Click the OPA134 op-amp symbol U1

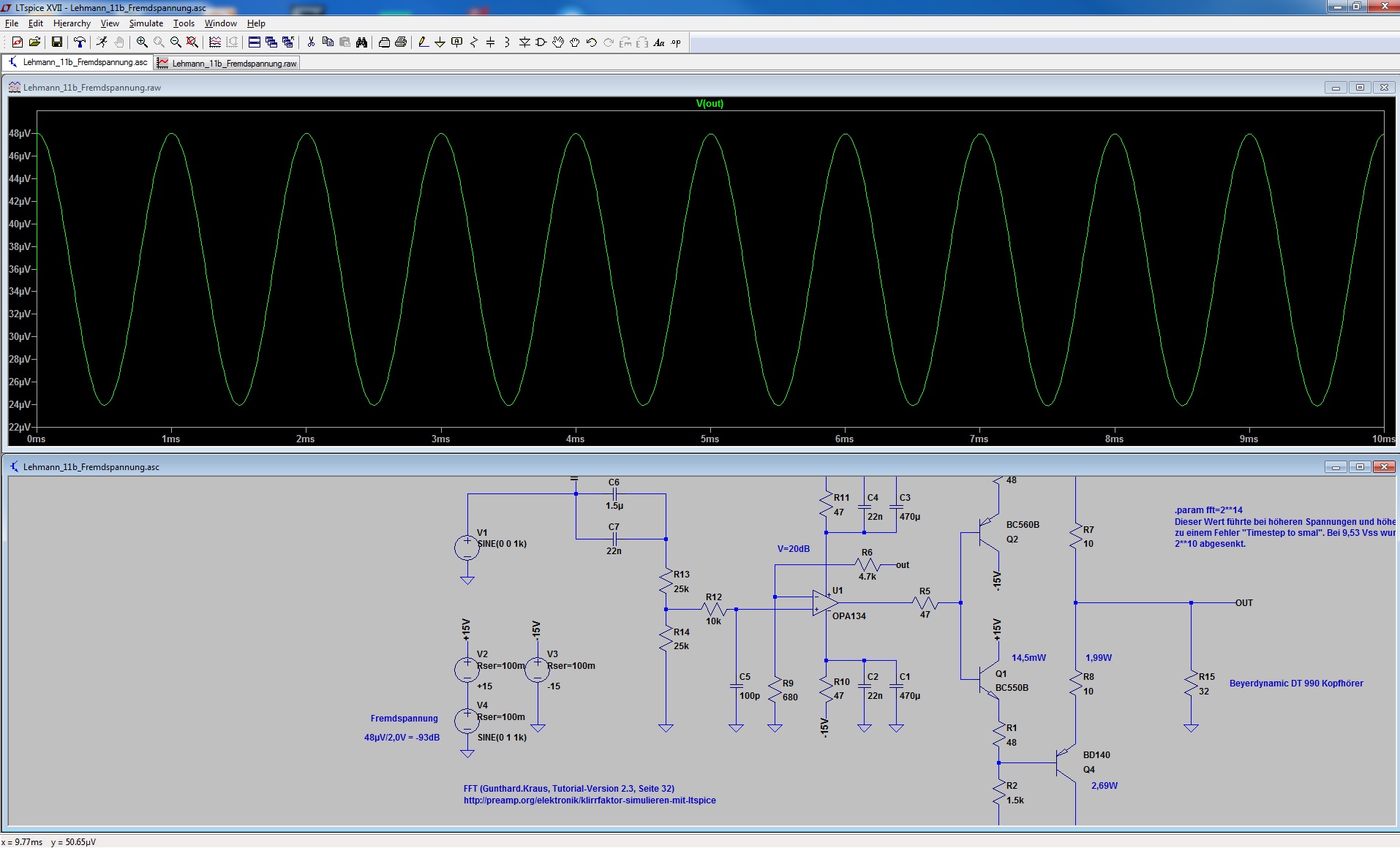[826, 602]
